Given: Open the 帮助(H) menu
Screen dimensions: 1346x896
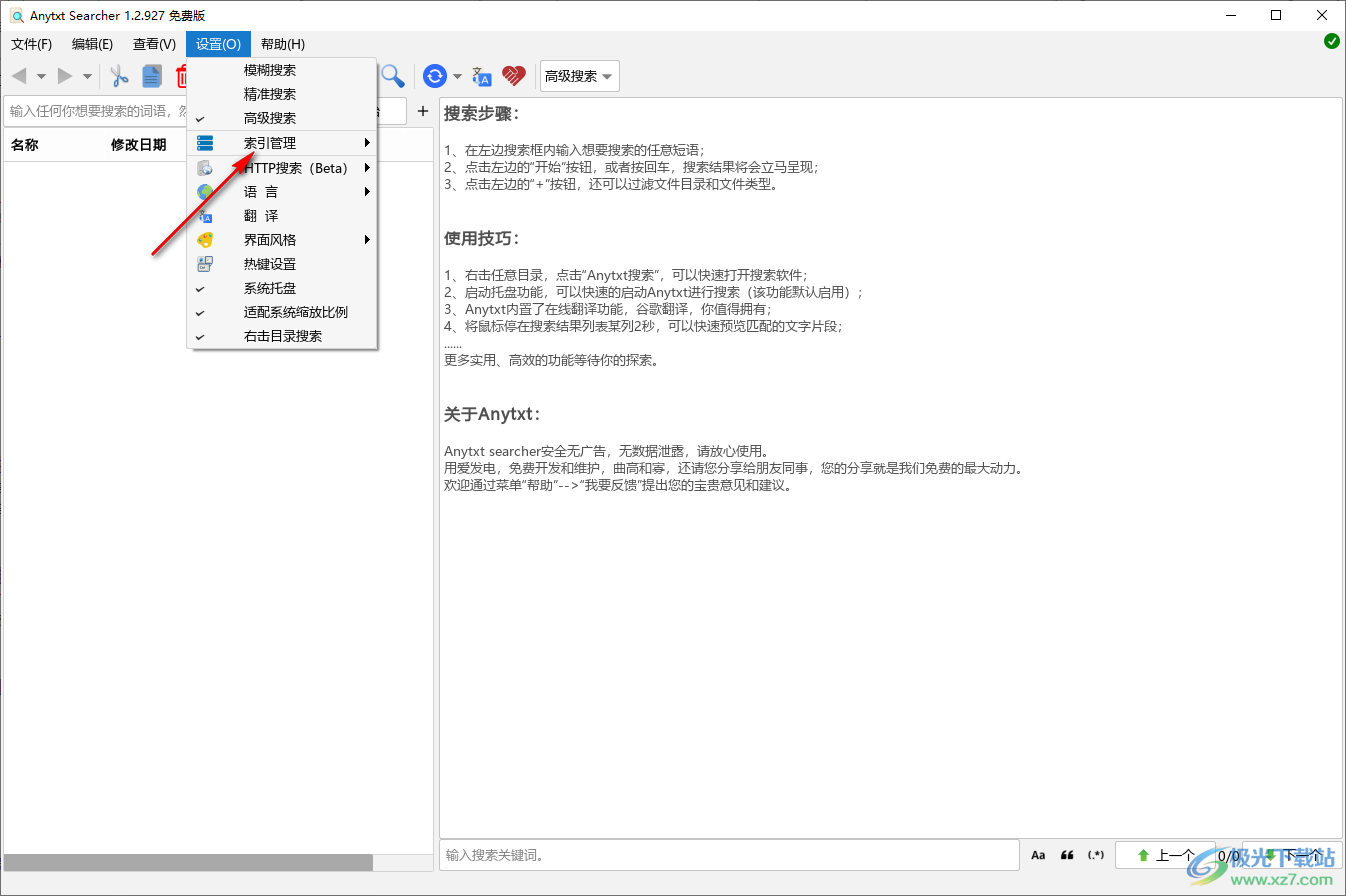Looking at the screenshot, I should pos(283,44).
